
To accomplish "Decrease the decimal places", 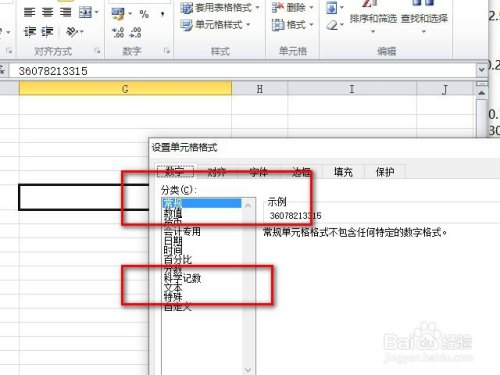I will 136,32.
